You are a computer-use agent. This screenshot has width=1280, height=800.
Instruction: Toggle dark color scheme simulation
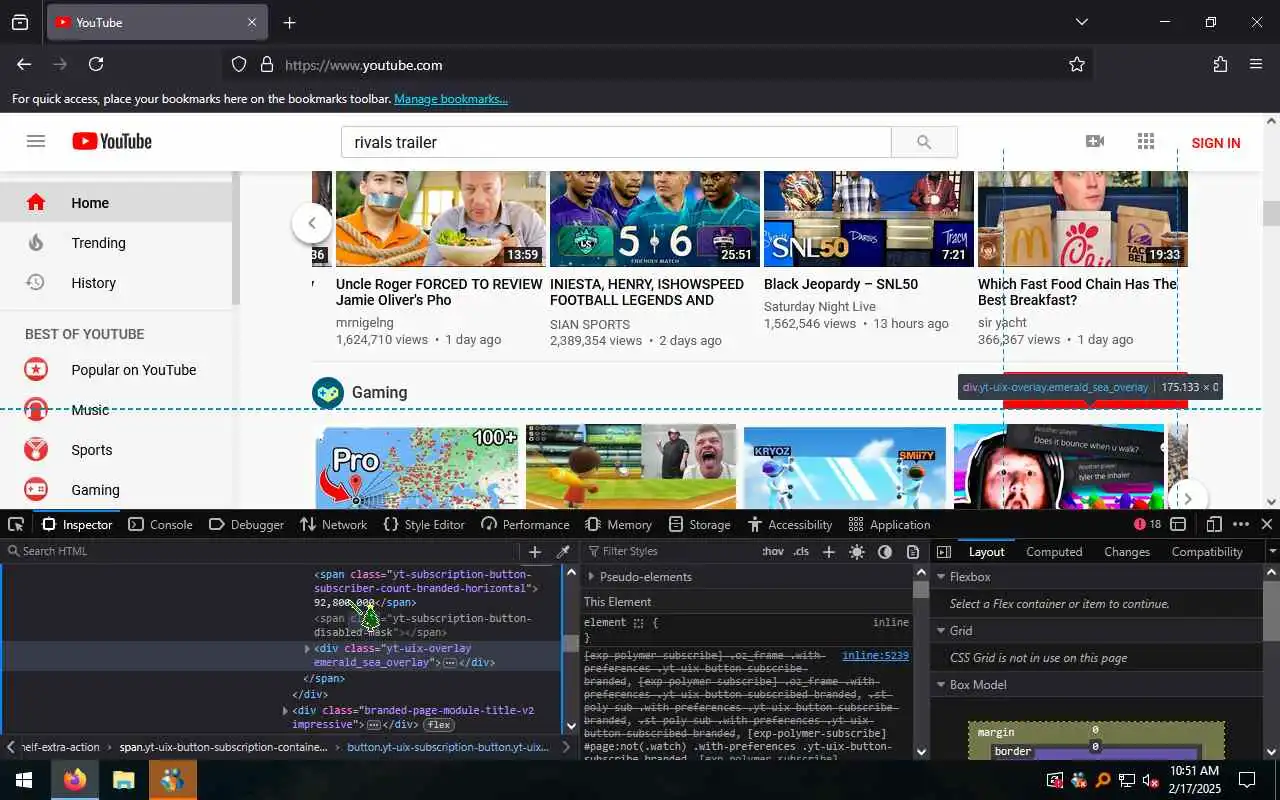click(885, 552)
